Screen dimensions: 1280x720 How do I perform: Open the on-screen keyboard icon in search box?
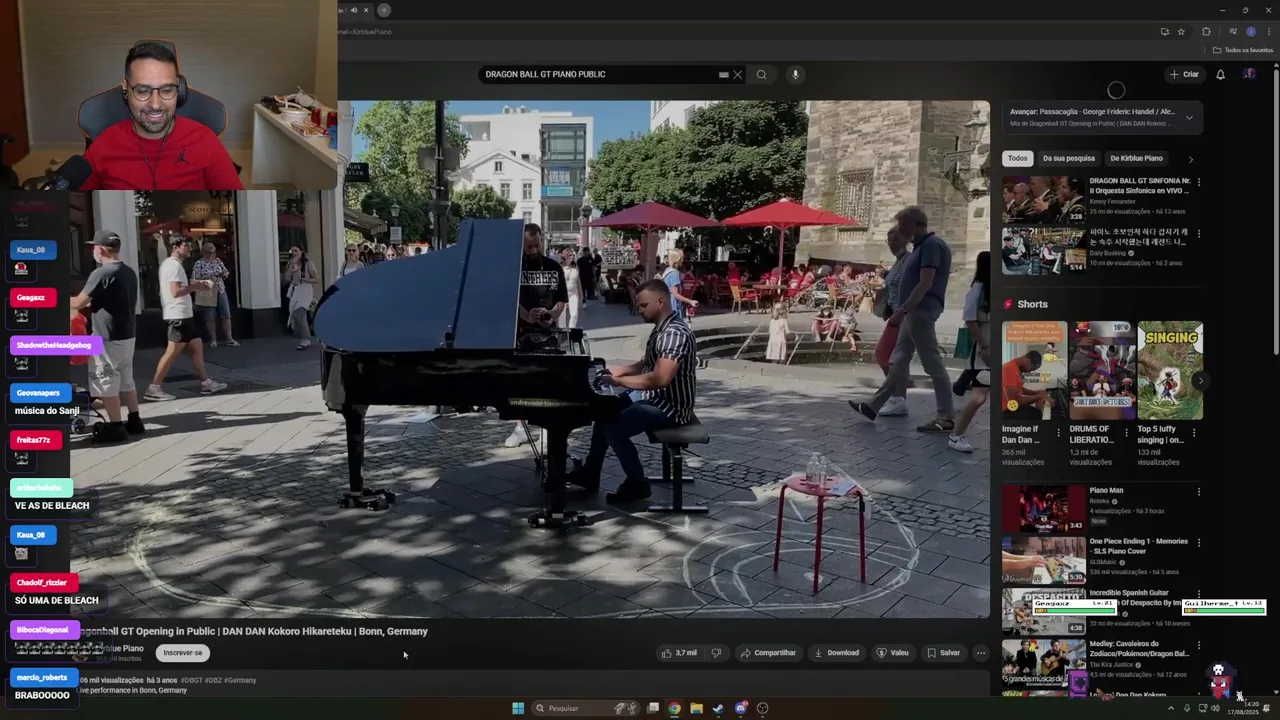pos(723,74)
